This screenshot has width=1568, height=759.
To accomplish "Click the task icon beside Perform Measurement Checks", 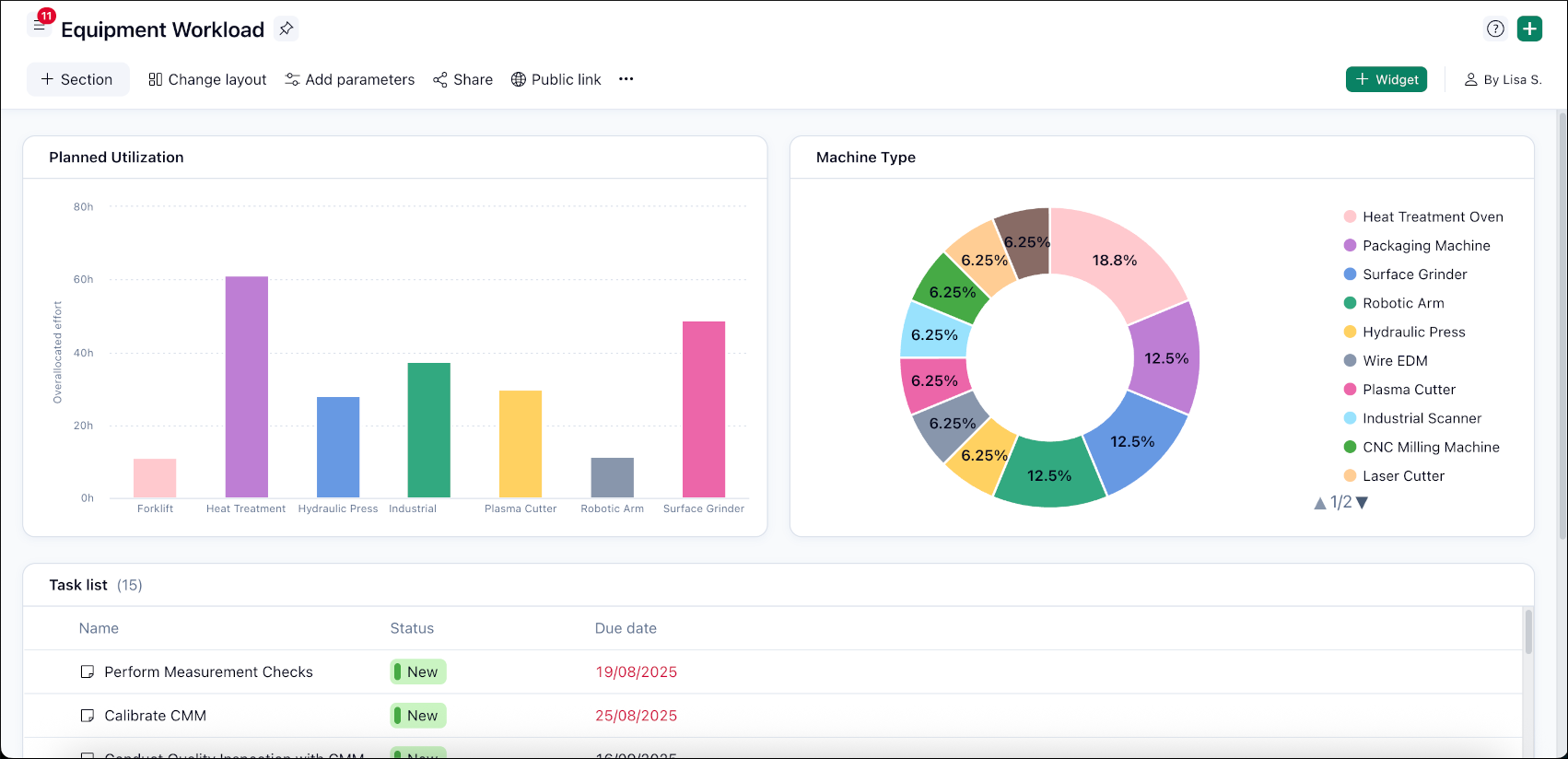I will pos(88,672).
